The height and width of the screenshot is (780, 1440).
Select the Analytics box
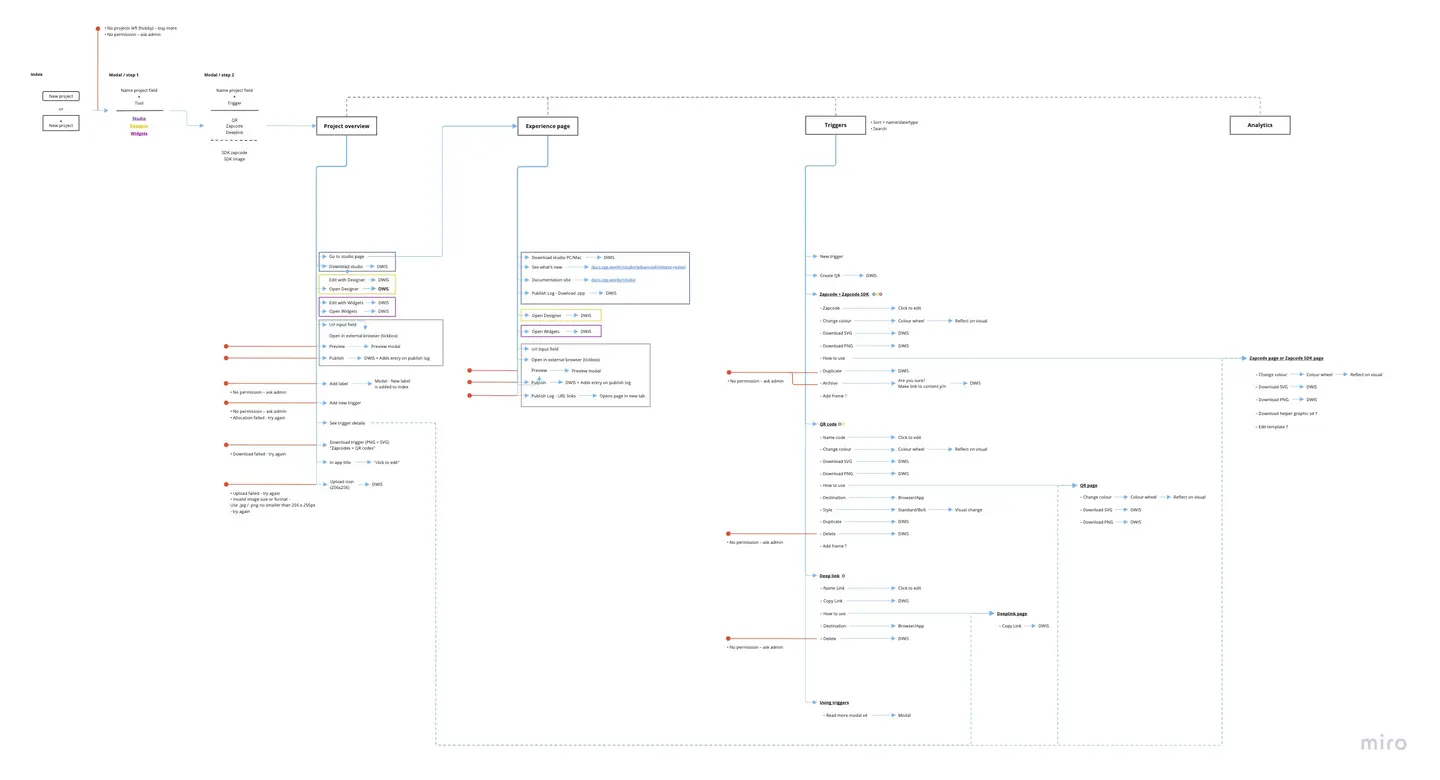[1259, 125]
